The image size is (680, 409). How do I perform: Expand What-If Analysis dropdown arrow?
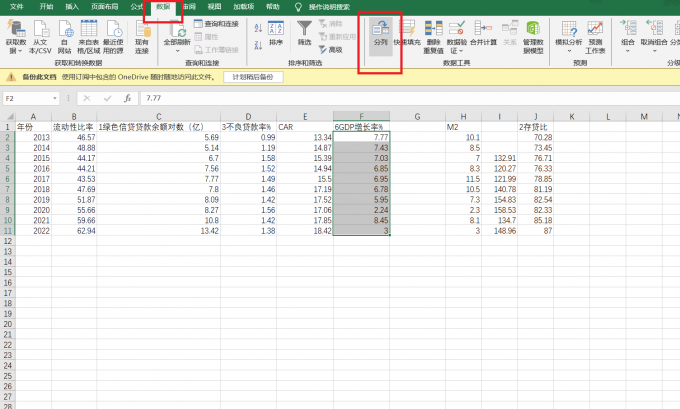[569, 51]
